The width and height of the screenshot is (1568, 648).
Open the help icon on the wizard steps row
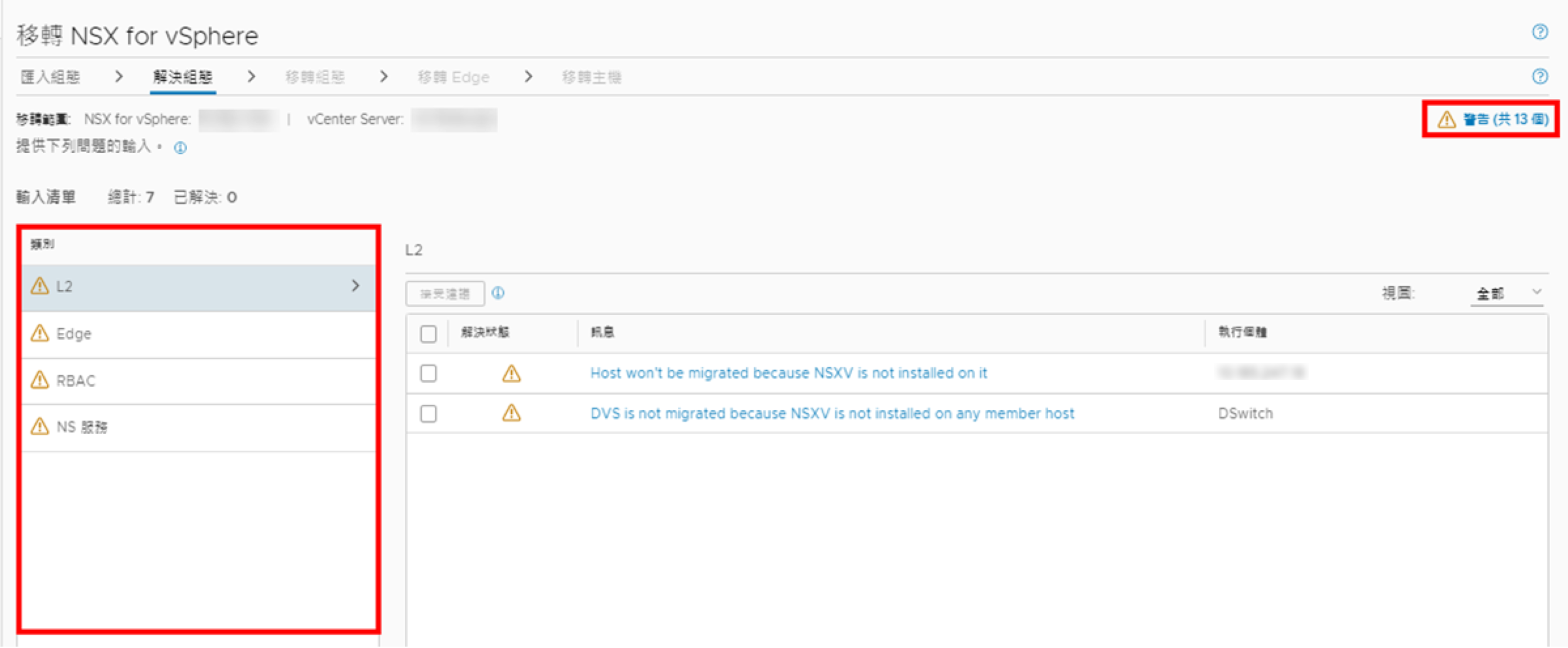click(x=1539, y=76)
